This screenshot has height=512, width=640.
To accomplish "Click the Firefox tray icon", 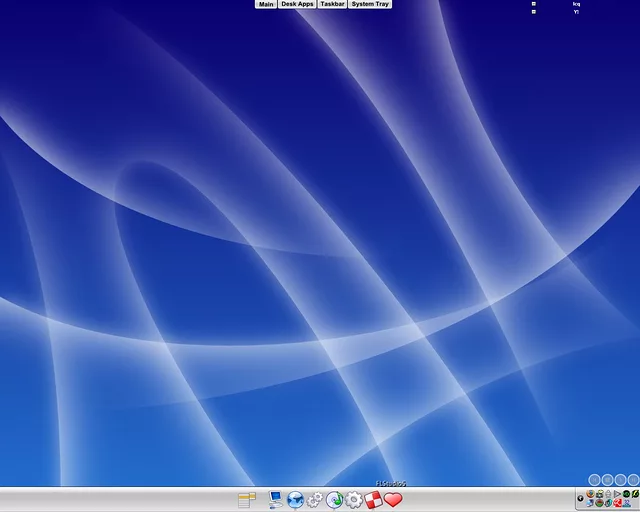I will [x=590, y=494].
